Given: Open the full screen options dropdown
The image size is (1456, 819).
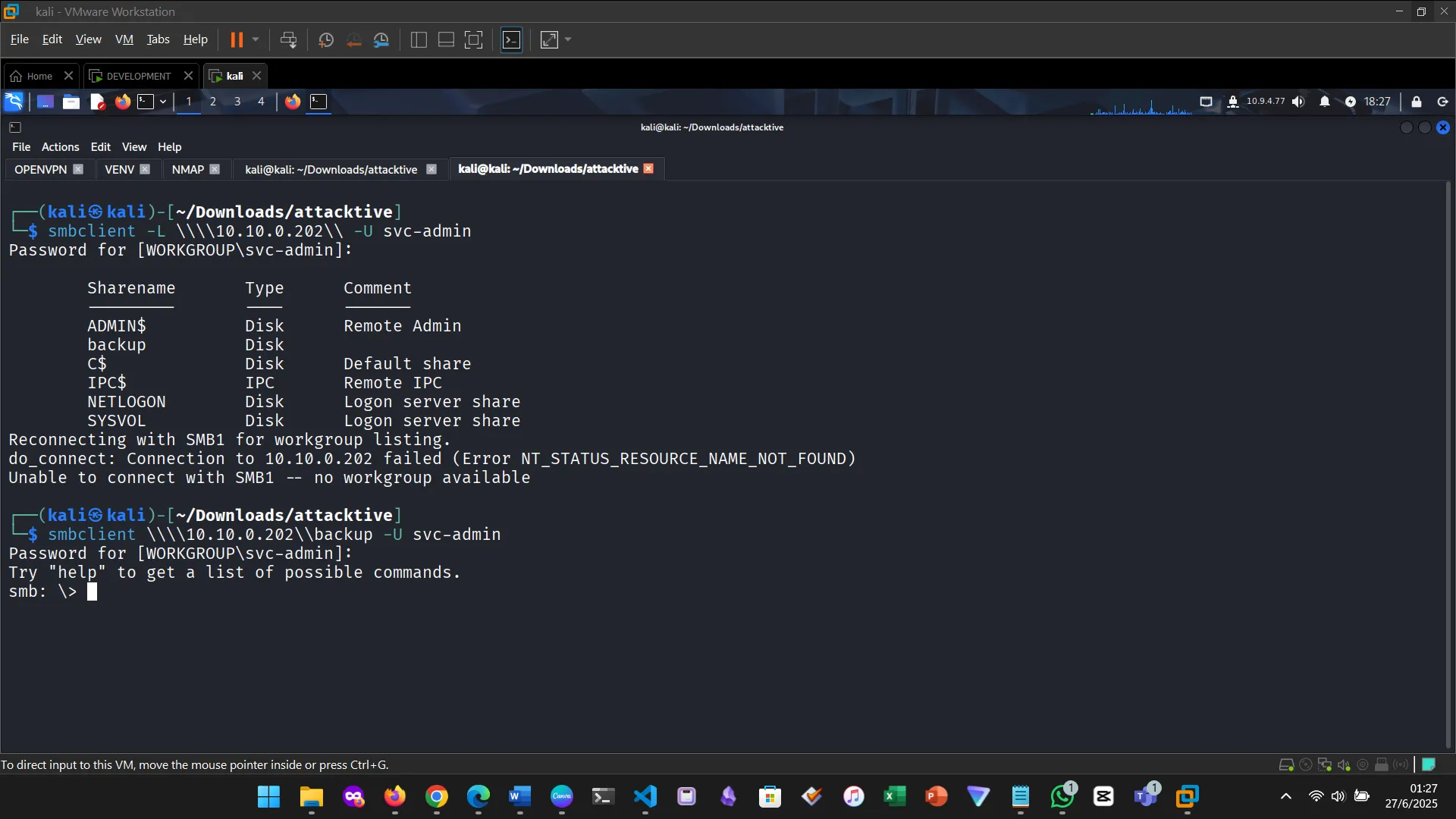Looking at the screenshot, I should pos(567,39).
